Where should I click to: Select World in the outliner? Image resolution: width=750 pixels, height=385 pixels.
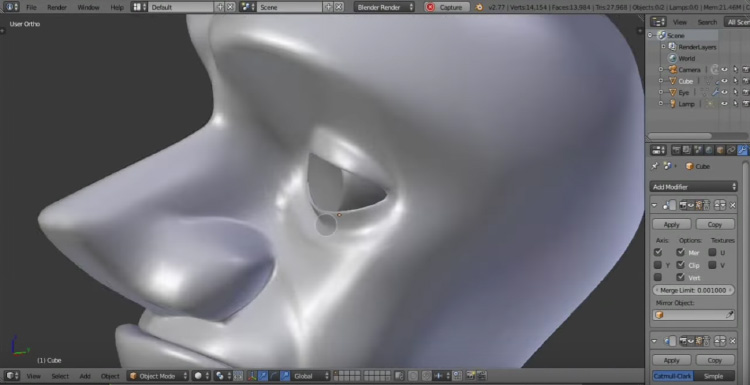(686, 58)
